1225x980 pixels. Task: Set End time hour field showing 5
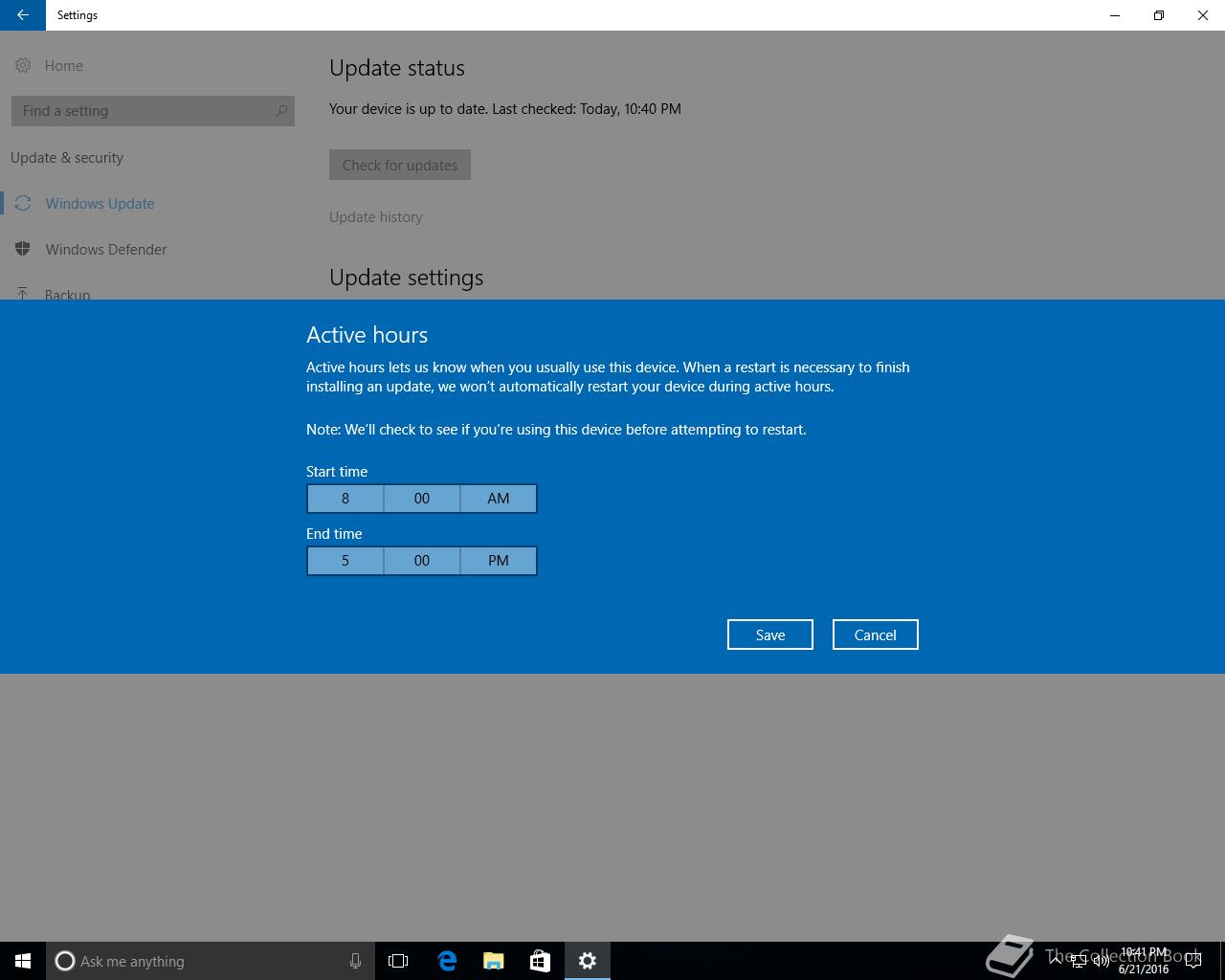345,561
